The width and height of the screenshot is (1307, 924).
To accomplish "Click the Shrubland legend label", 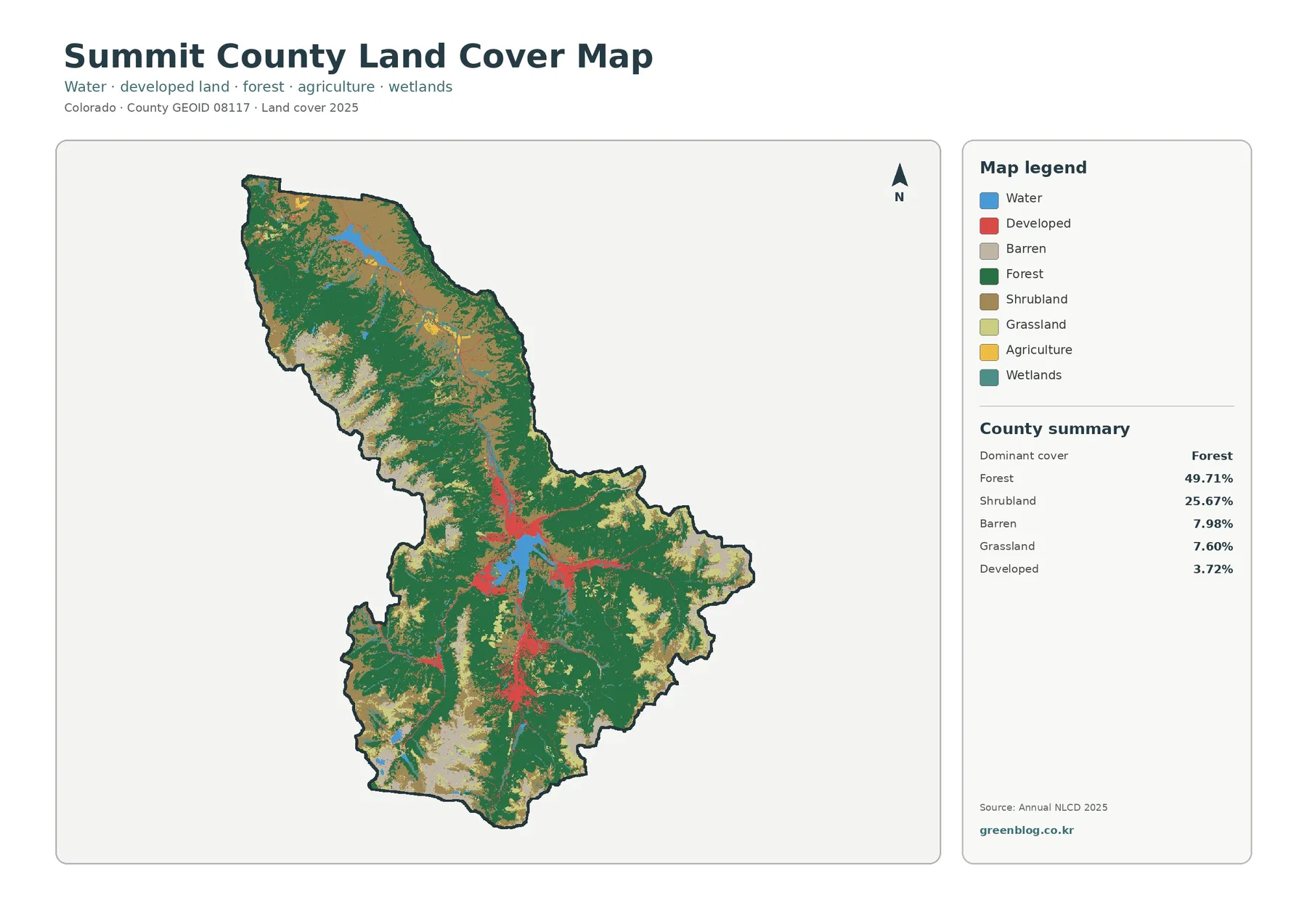I will point(1037,299).
